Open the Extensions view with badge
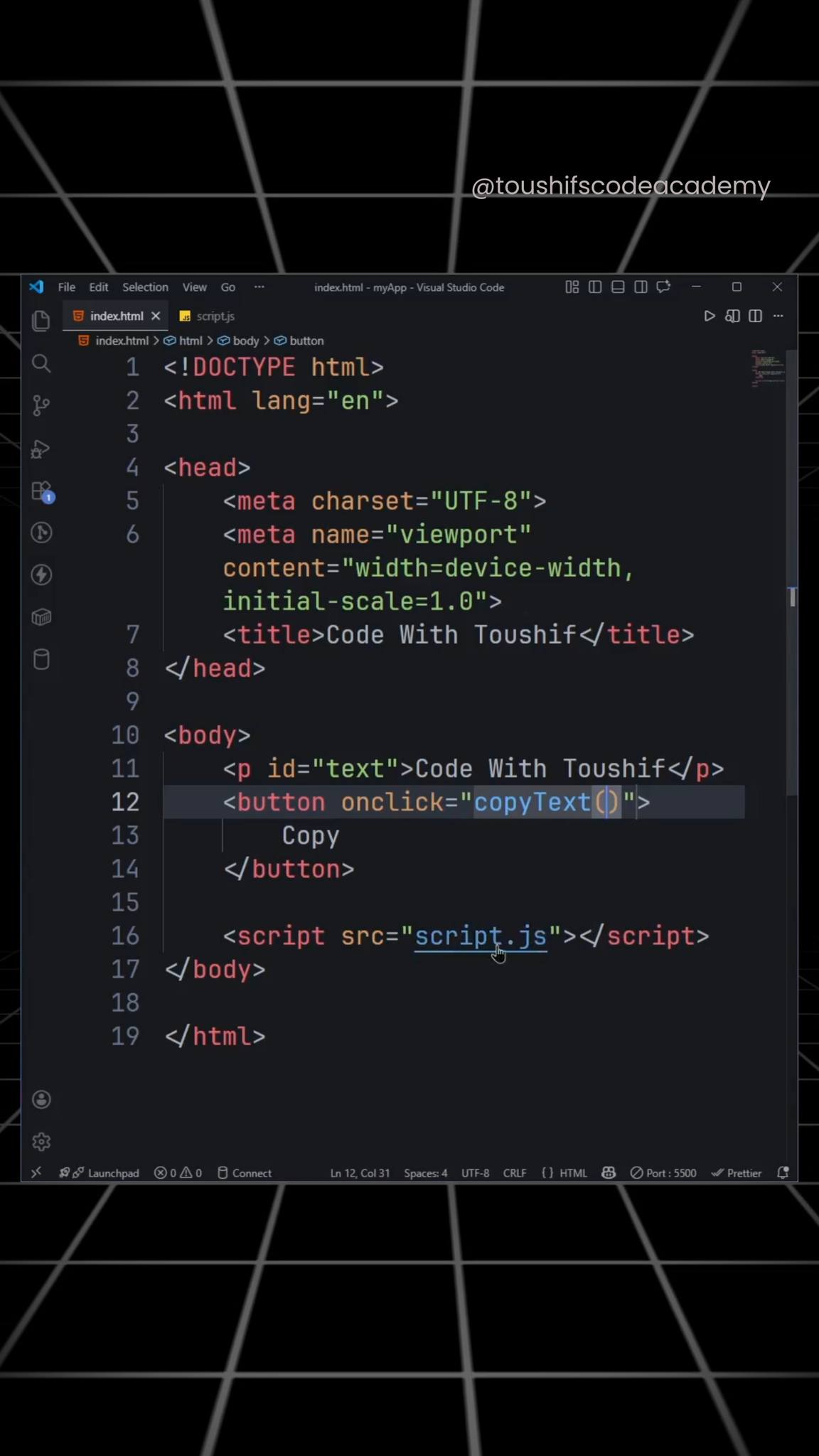 42,491
